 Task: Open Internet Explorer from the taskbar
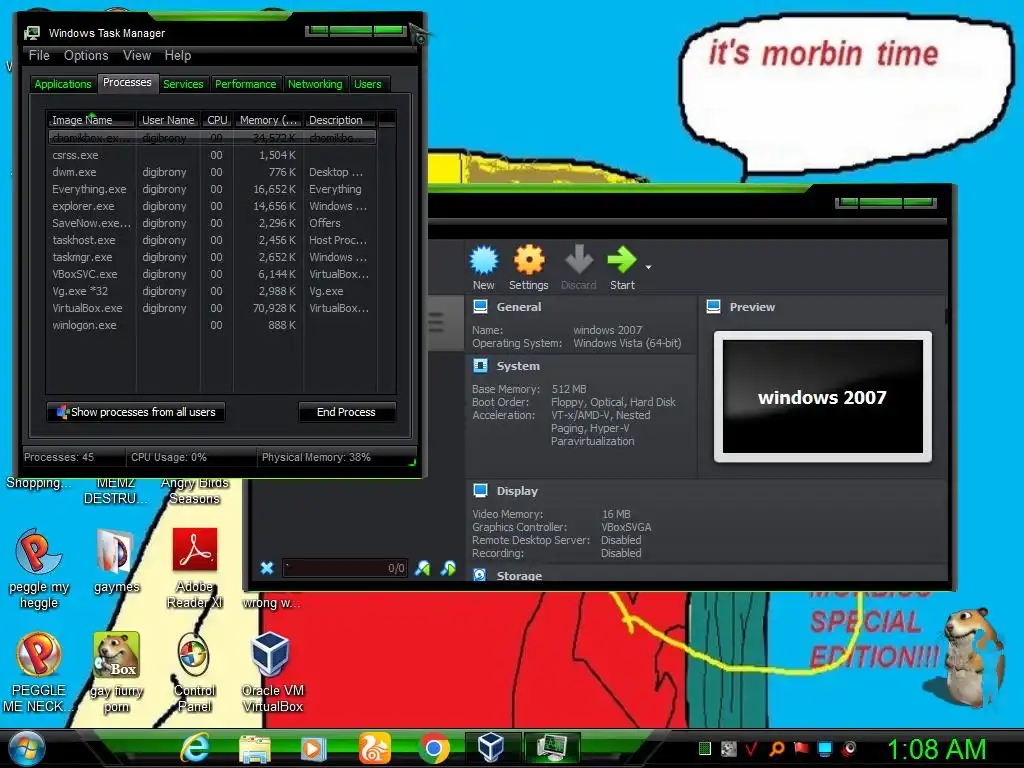click(x=196, y=748)
